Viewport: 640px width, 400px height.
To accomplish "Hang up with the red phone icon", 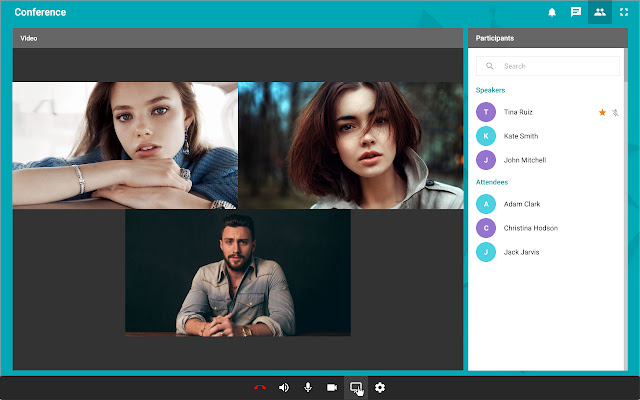I will point(260,387).
